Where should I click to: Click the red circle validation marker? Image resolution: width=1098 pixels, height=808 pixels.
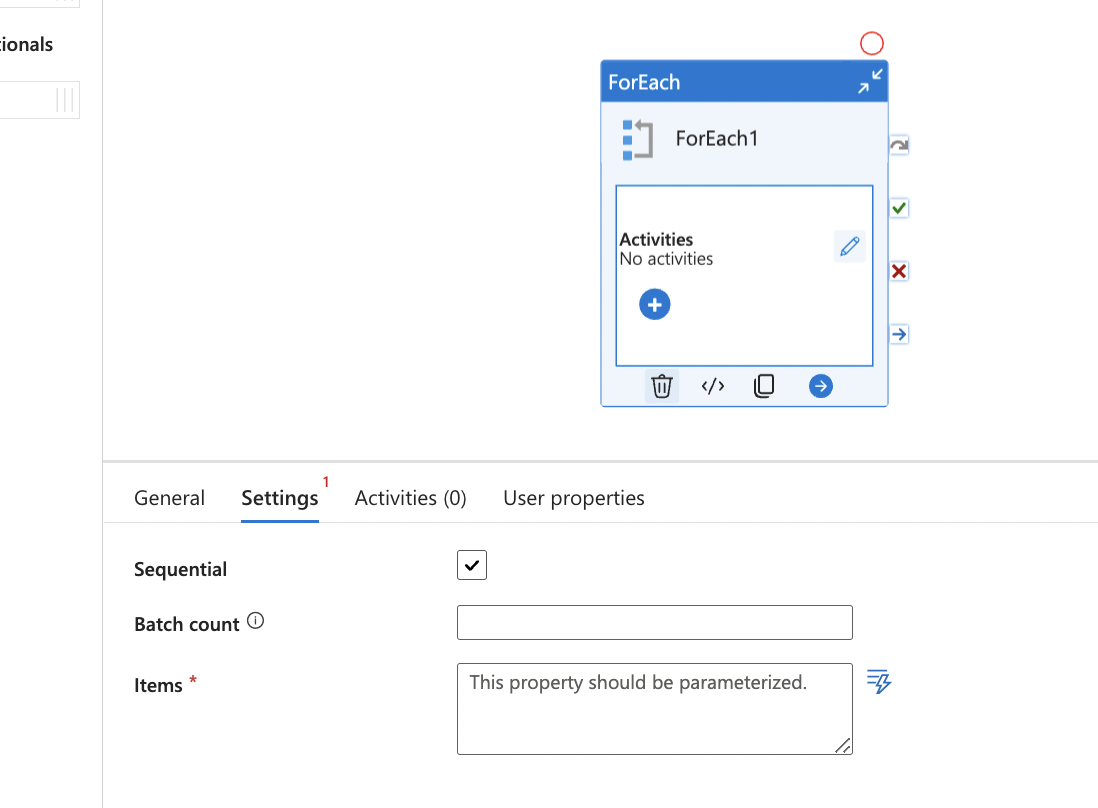click(x=872, y=43)
